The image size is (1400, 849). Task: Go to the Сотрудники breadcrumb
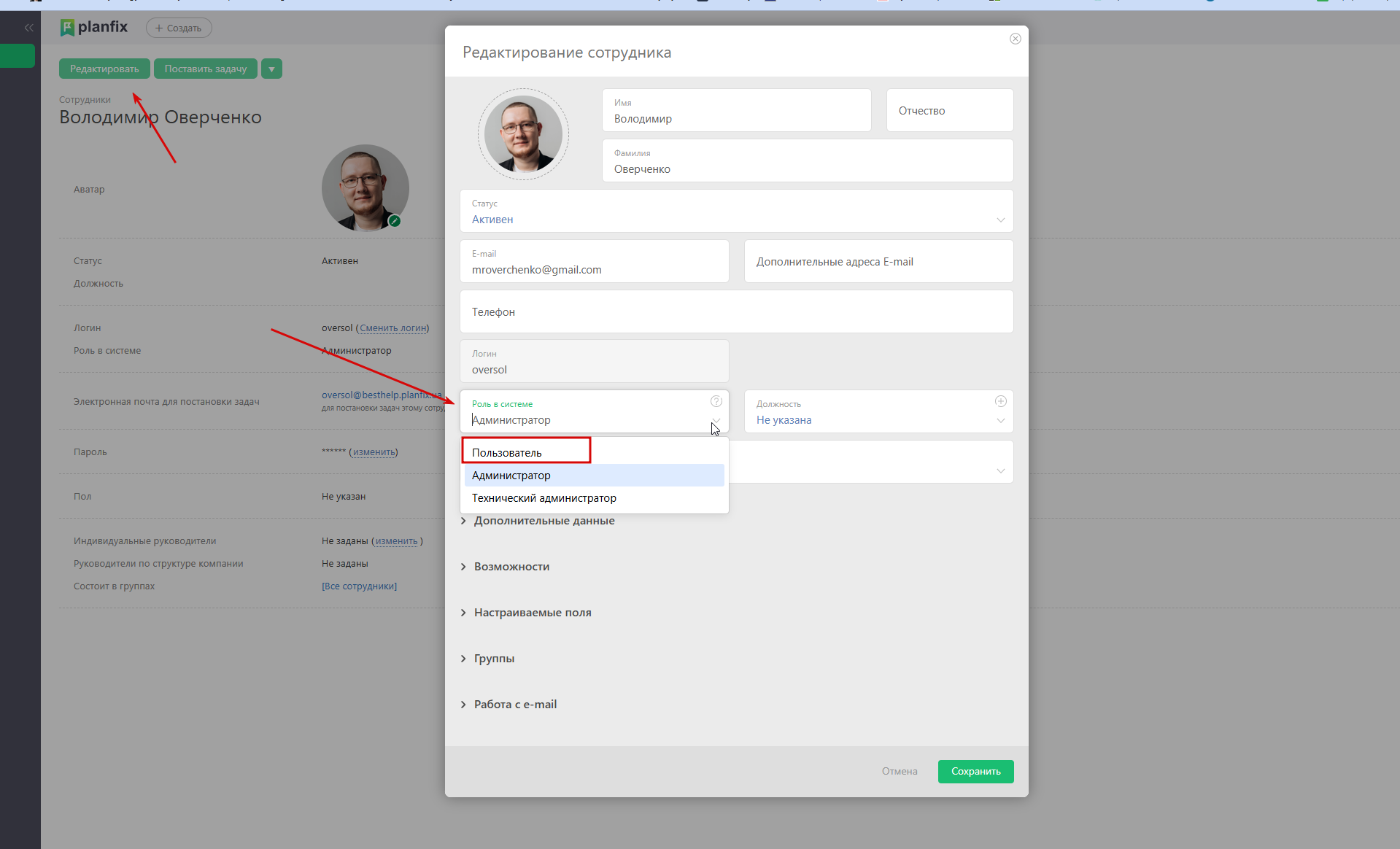click(x=85, y=100)
